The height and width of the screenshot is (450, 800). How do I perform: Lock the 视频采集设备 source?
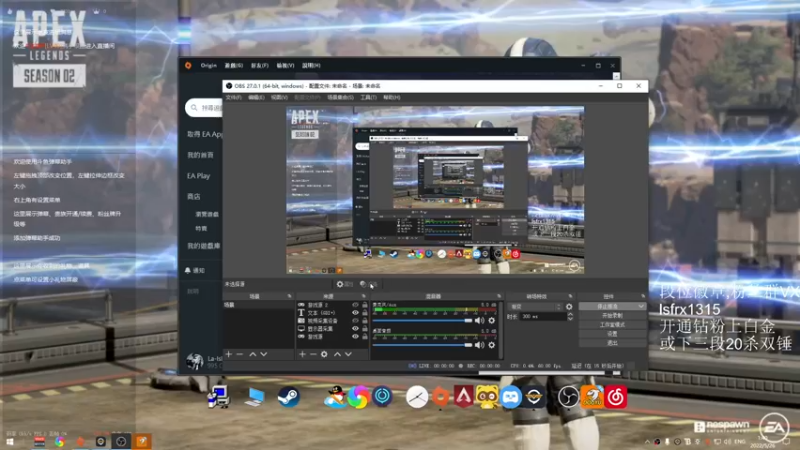click(365, 321)
